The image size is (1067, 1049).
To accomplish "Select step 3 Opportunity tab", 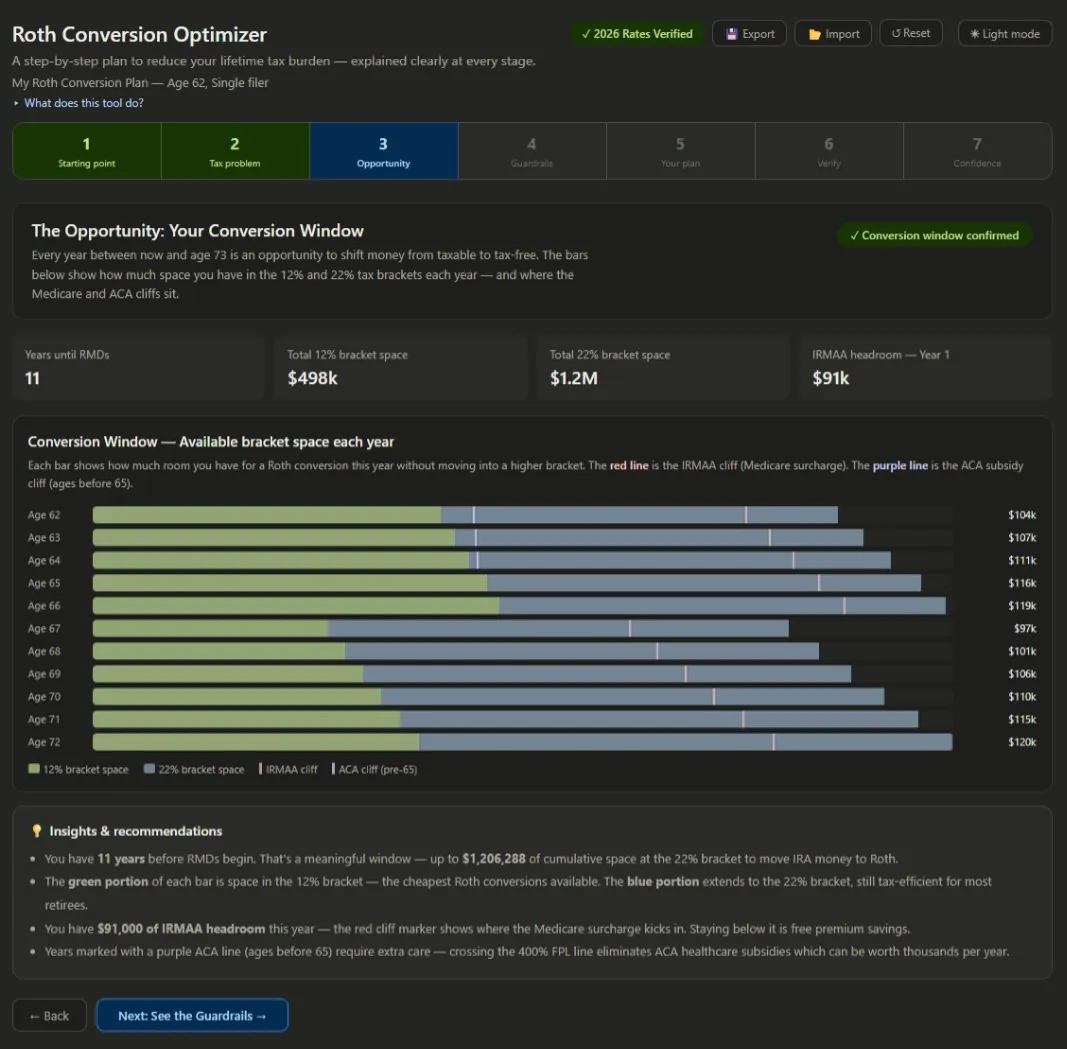I will pos(383,151).
